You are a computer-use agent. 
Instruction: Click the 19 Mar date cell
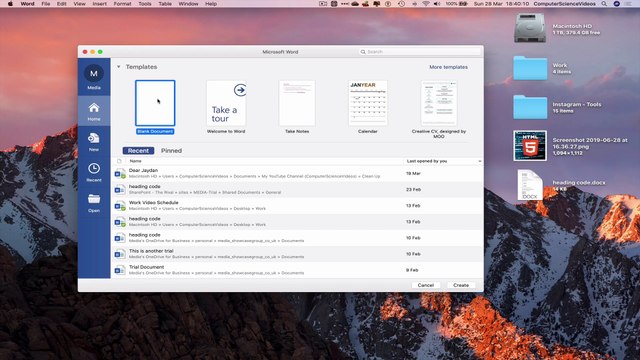pyautogui.click(x=413, y=173)
